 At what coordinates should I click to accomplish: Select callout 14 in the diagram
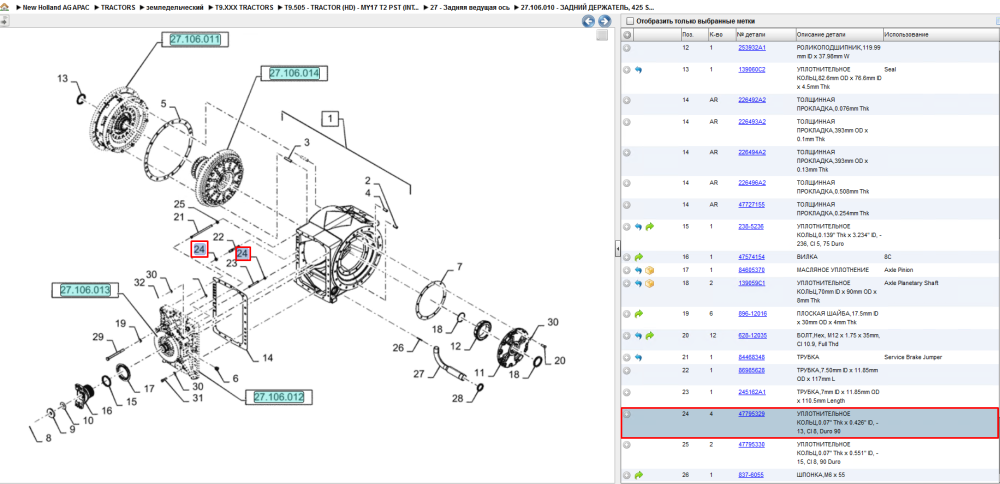(268, 358)
